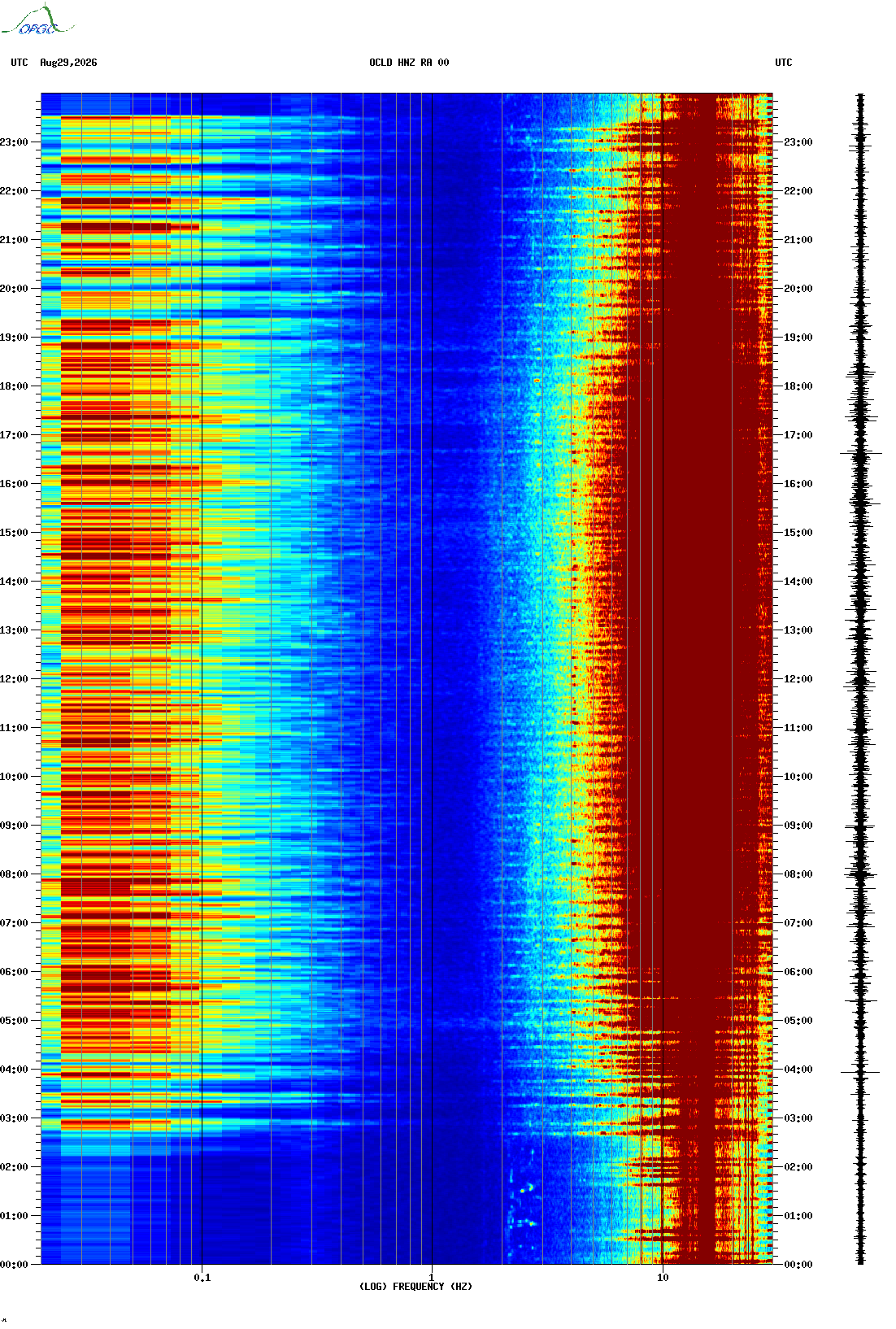Click the 10 Hz frequency axis tick label
This screenshot has width=896, height=1329.
[x=663, y=1277]
